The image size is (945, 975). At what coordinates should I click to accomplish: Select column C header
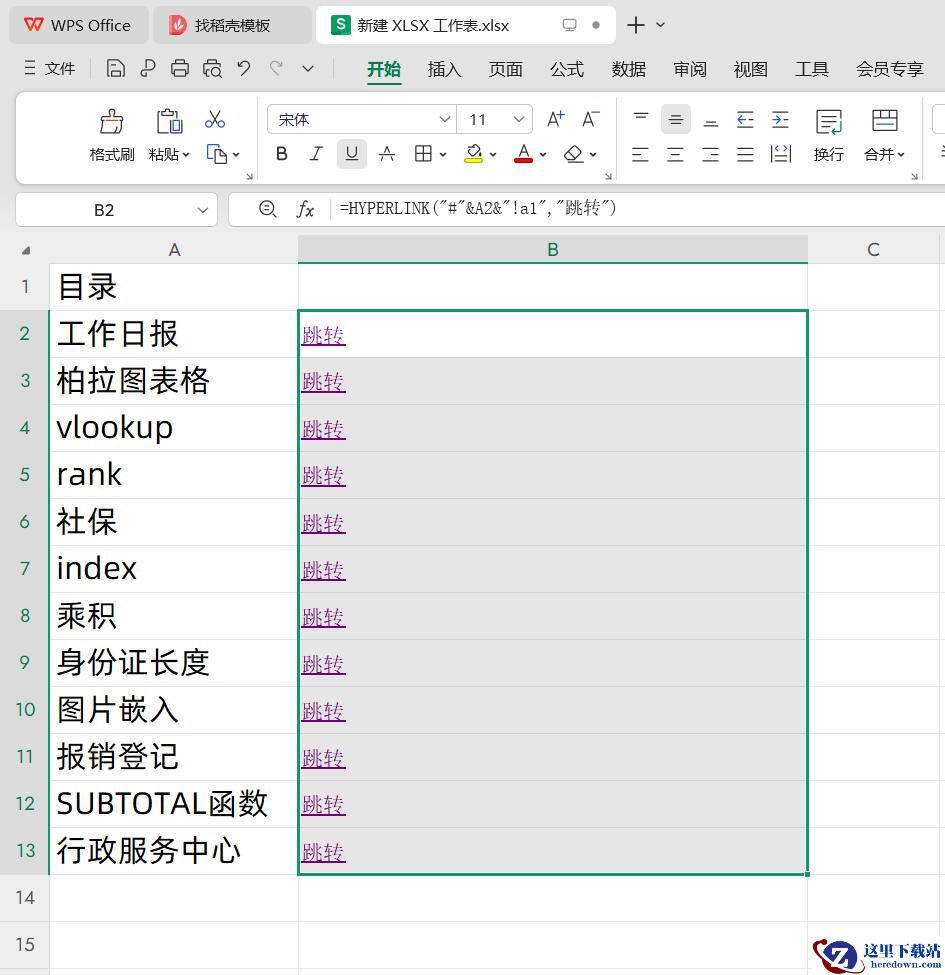(x=874, y=249)
